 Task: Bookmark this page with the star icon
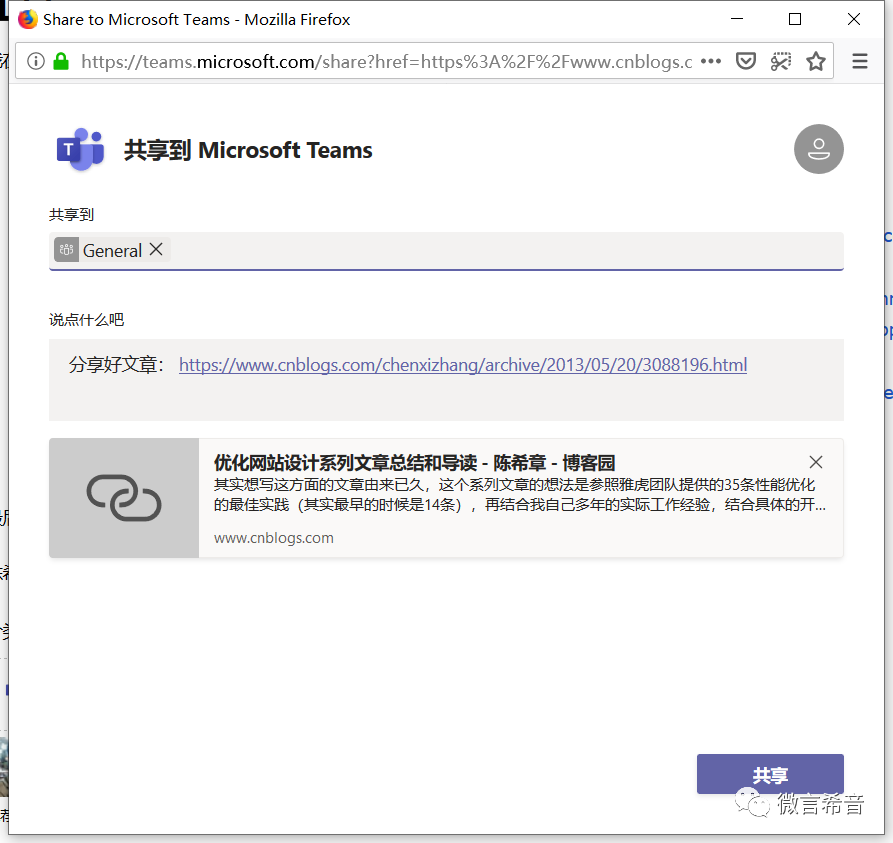pos(816,61)
